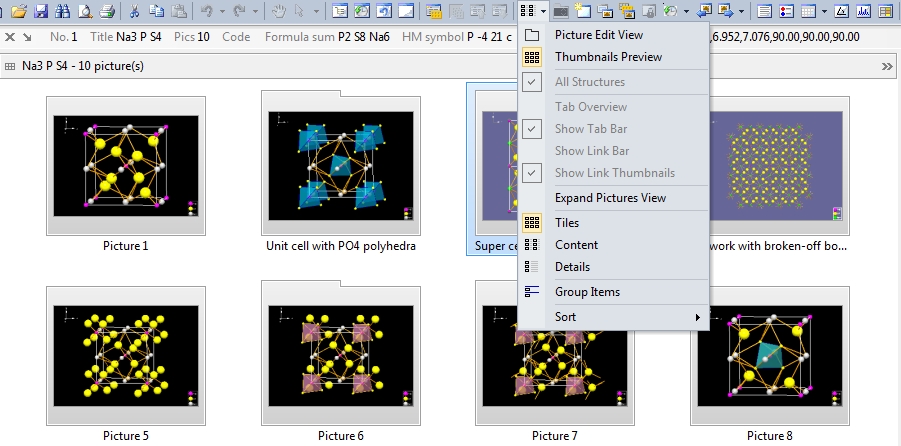The height and width of the screenshot is (446, 901).
Task: Click the Save floppy disk icon
Action: (41, 11)
